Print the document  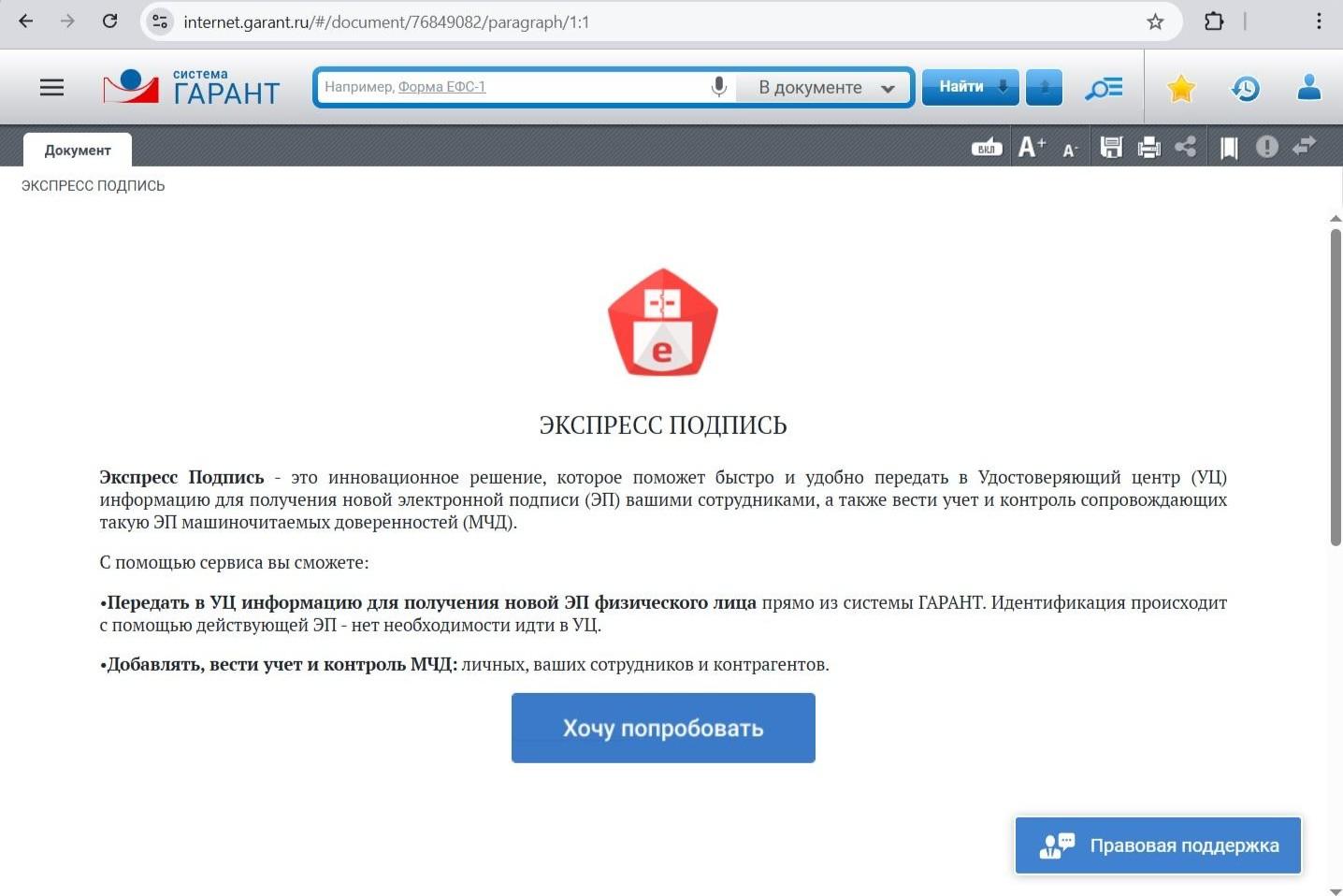pyautogui.click(x=1148, y=147)
